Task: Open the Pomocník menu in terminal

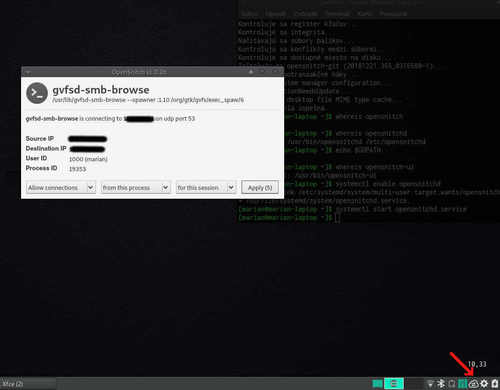Action: pos(393,14)
